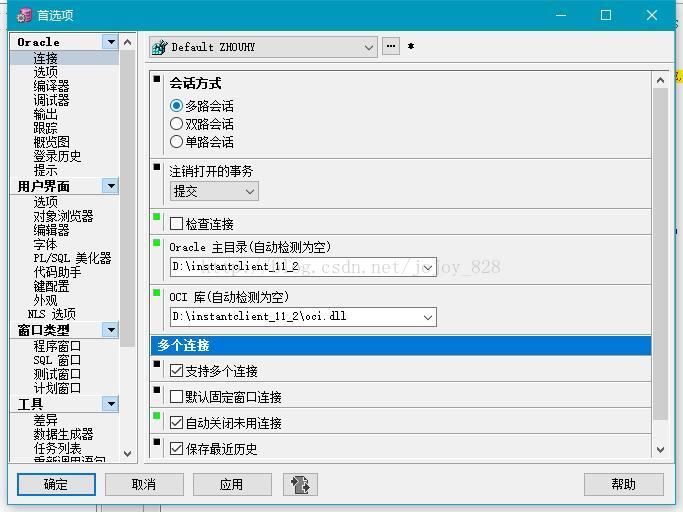
Task: Open 测试窗口 preferences page
Action: click(57, 374)
